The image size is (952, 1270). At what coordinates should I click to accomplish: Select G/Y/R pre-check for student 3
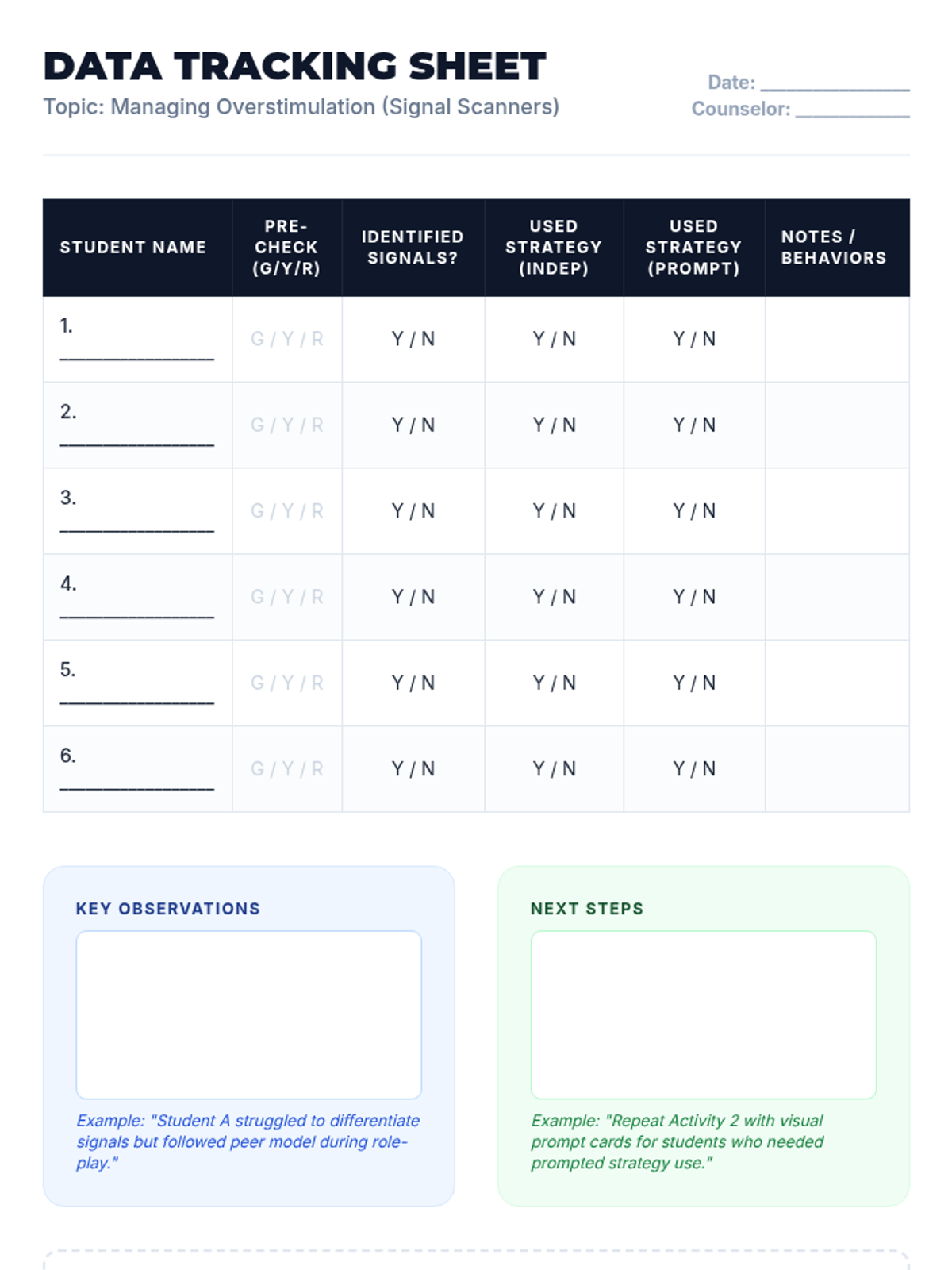pos(287,511)
